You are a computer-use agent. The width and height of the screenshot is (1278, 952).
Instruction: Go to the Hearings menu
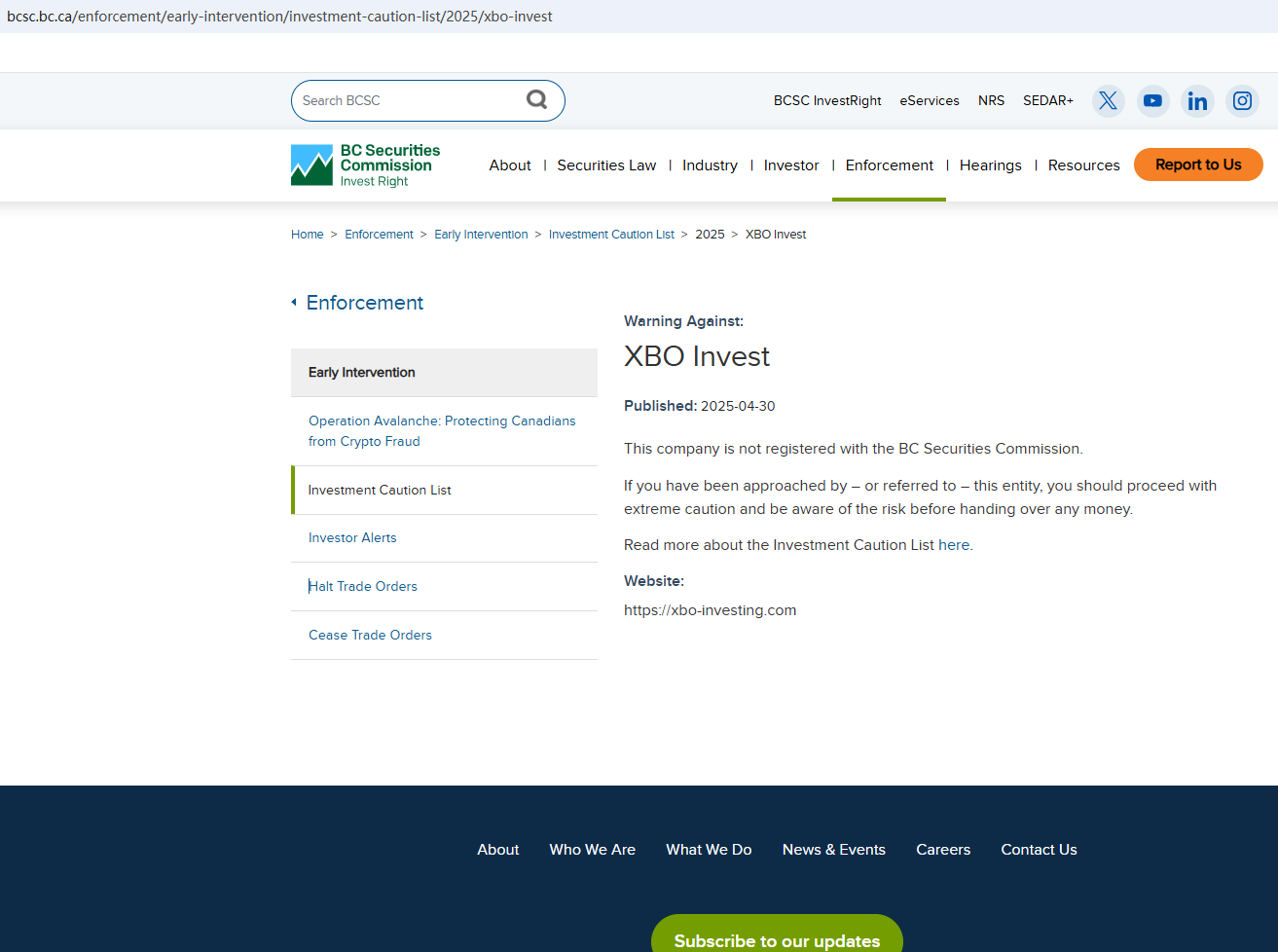pos(991,165)
